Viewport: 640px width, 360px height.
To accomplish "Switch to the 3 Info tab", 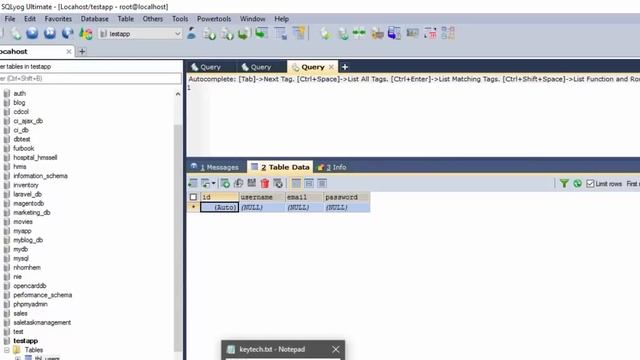I will 332,167.
